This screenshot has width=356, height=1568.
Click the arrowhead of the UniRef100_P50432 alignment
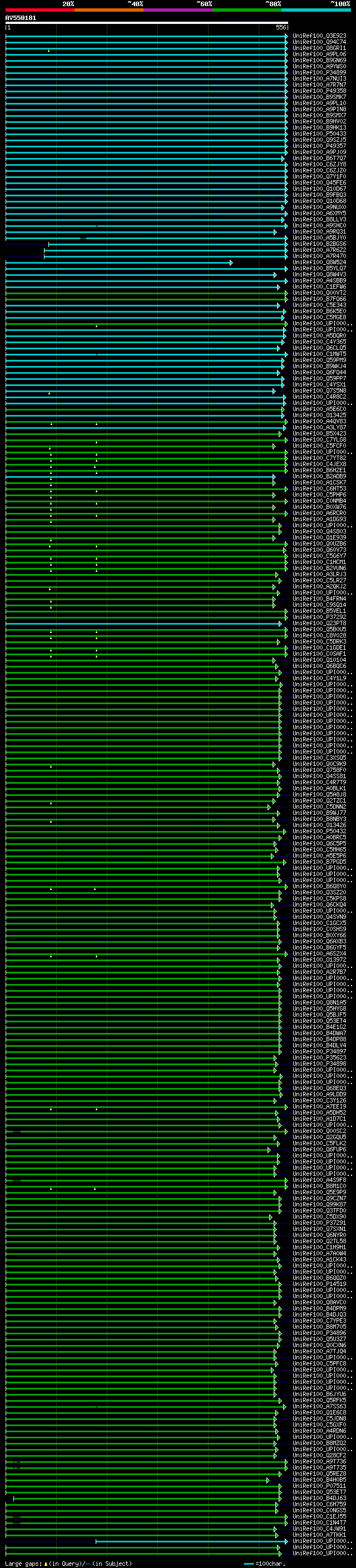click(284, 832)
